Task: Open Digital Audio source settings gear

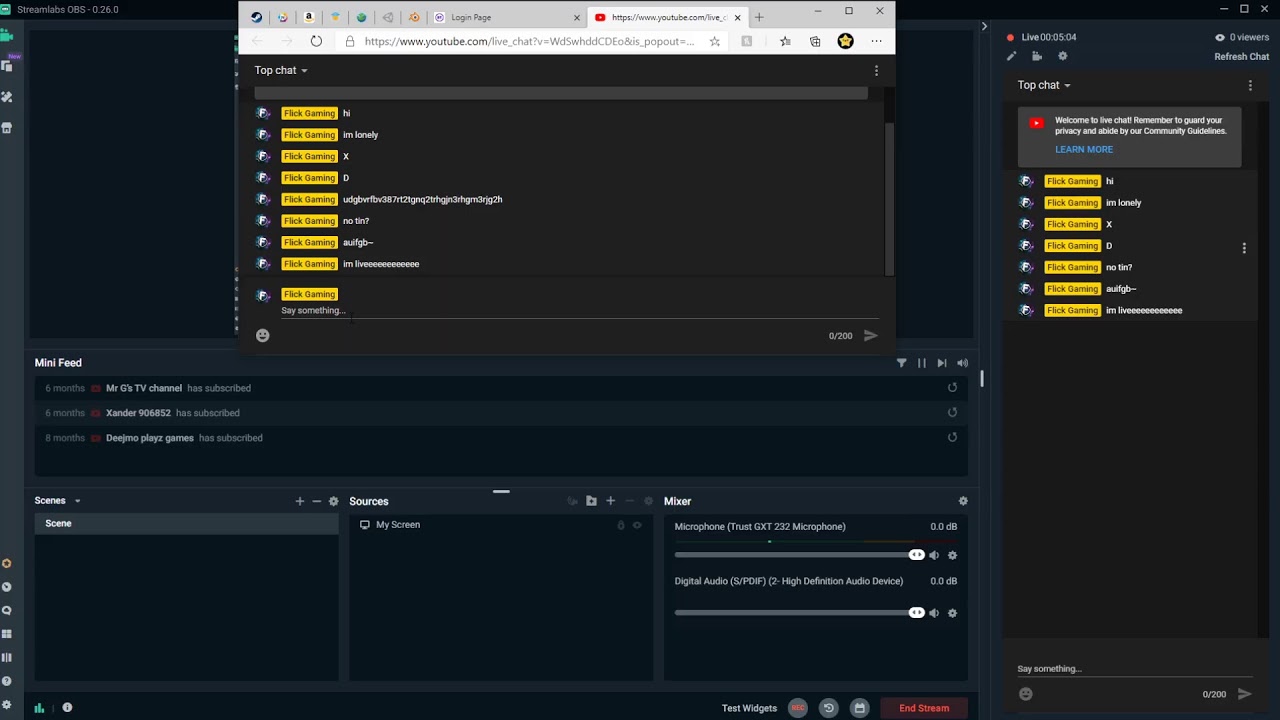Action: [952, 613]
